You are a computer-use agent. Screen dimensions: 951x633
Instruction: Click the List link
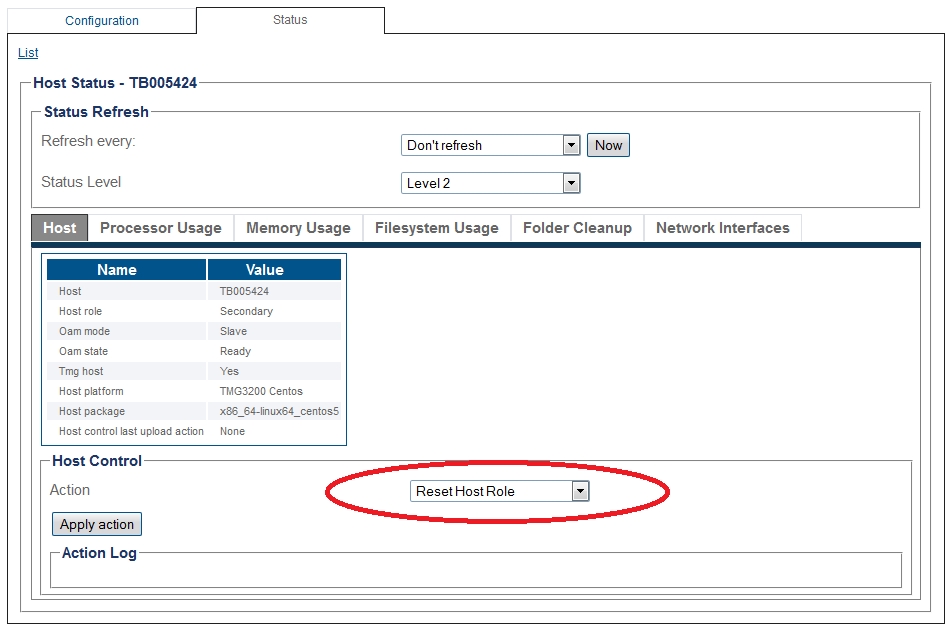tap(28, 53)
